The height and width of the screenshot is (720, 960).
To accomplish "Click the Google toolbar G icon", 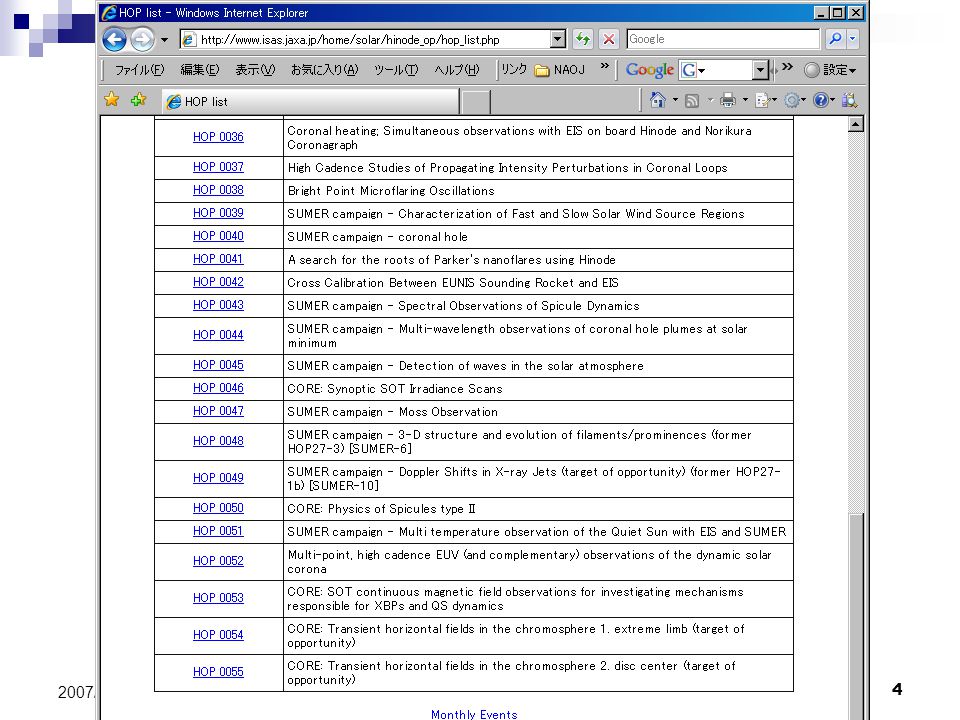I will pos(689,70).
